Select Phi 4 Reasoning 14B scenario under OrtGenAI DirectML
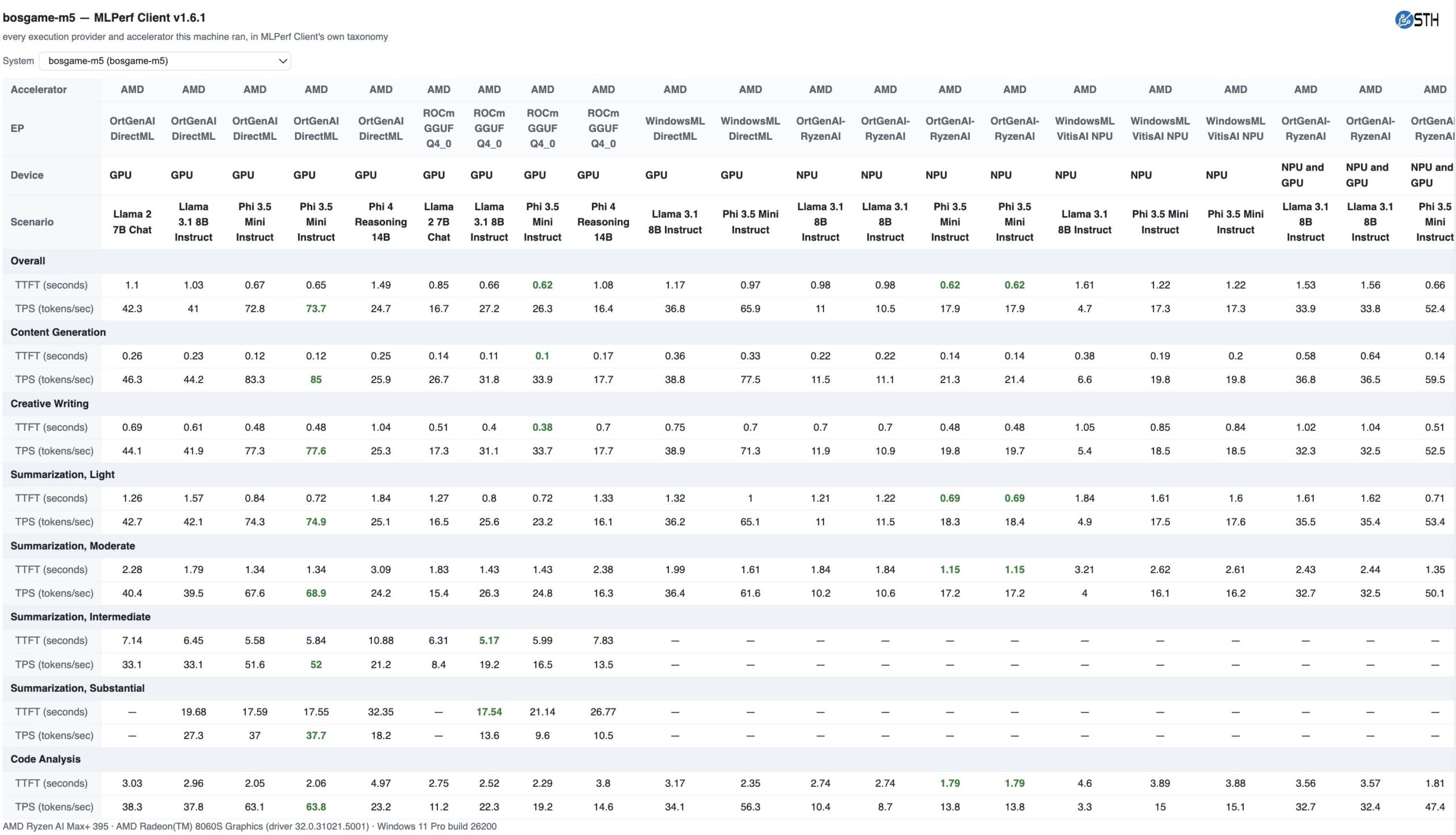The width and height of the screenshot is (1456, 835). tap(380, 222)
